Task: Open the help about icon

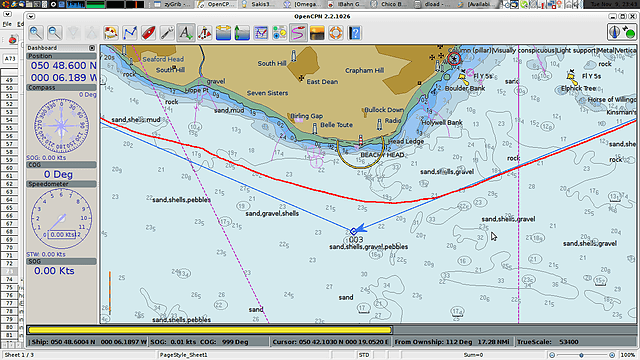Action: pyautogui.click(x=355, y=33)
